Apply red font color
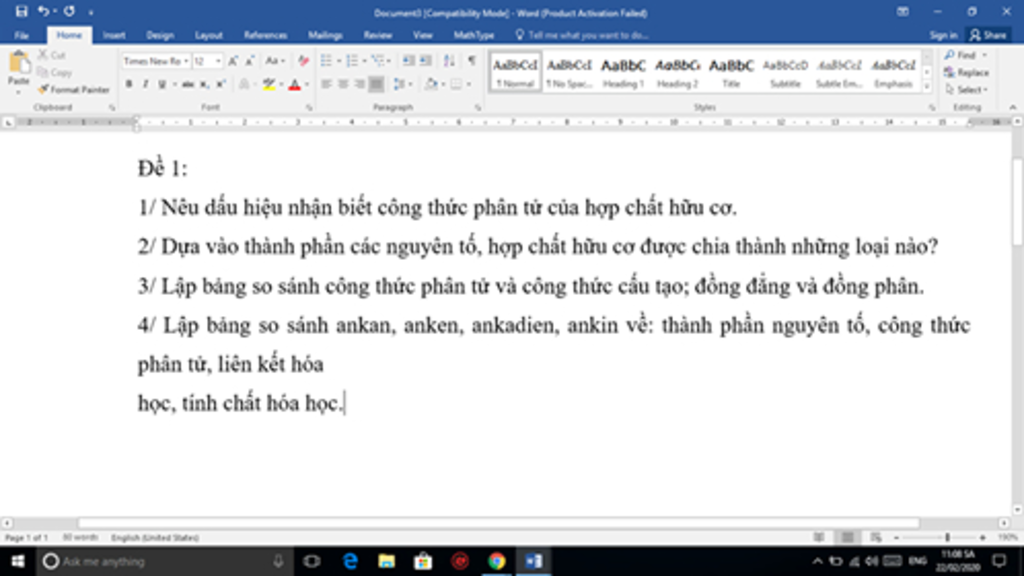 click(x=295, y=84)
